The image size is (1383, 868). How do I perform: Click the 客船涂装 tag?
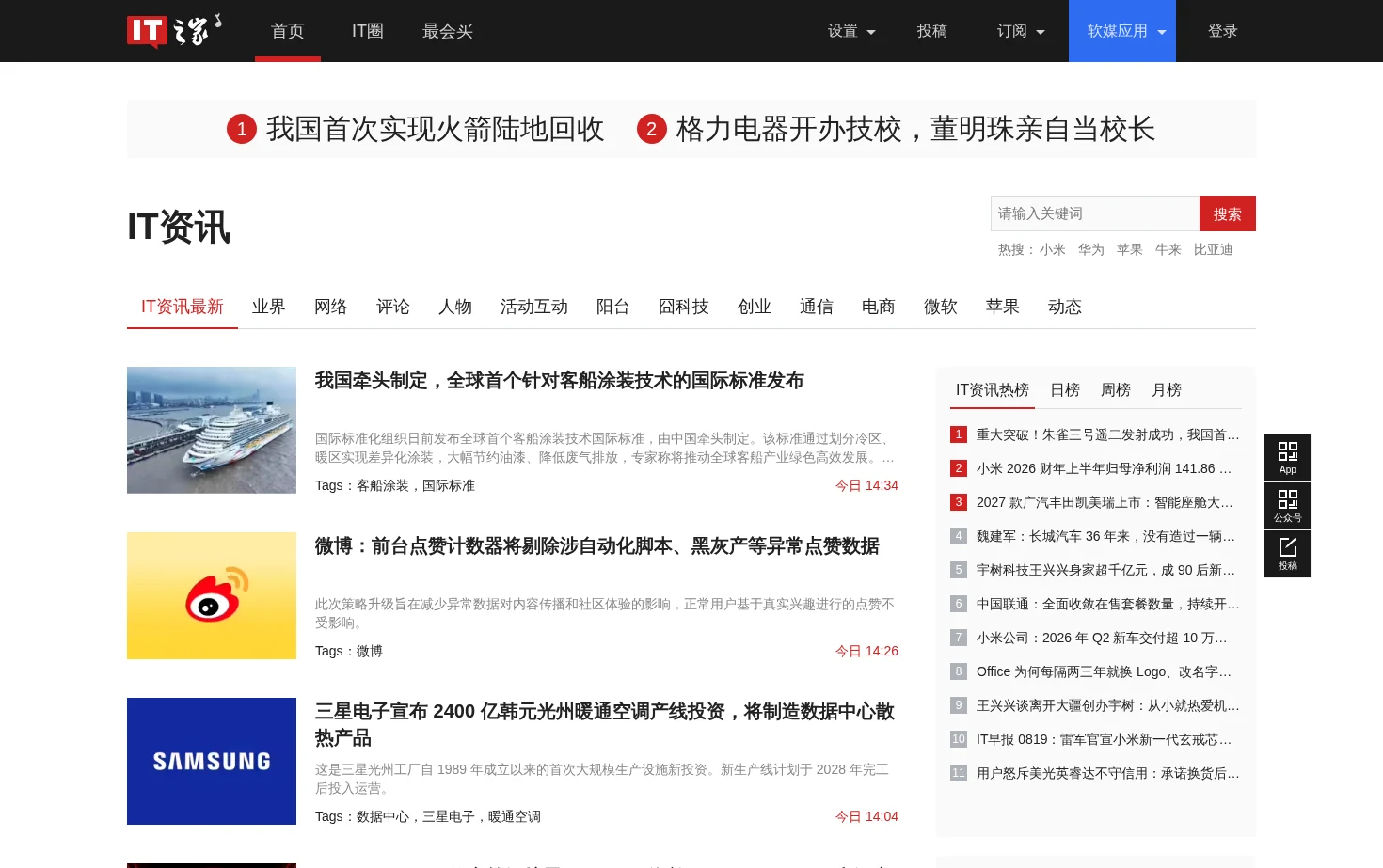pyautogui.click(x=383, y=485)
